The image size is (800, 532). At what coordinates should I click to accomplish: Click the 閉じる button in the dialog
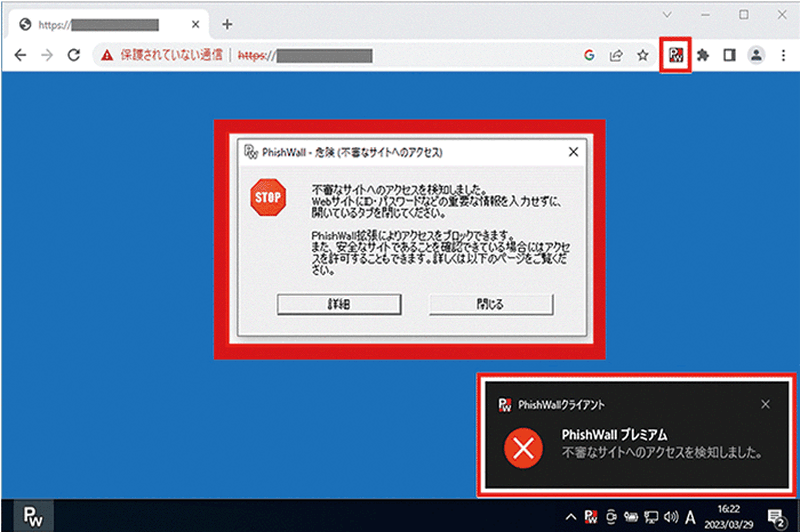click(491, 303)
